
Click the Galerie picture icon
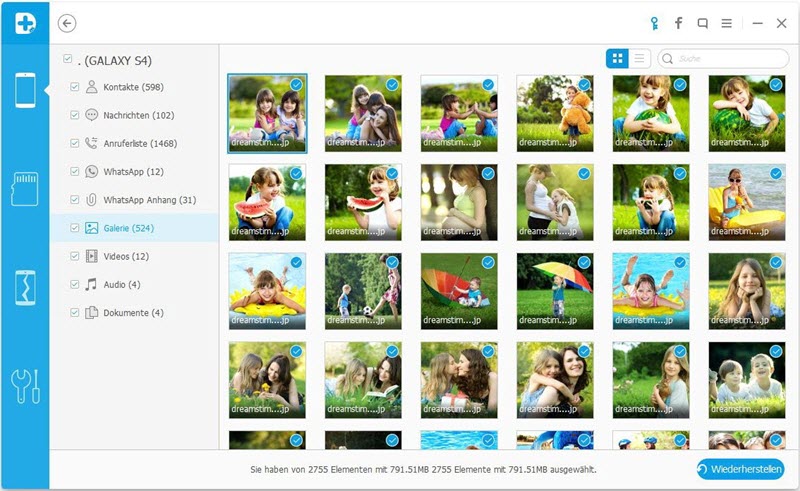[91, 228]
